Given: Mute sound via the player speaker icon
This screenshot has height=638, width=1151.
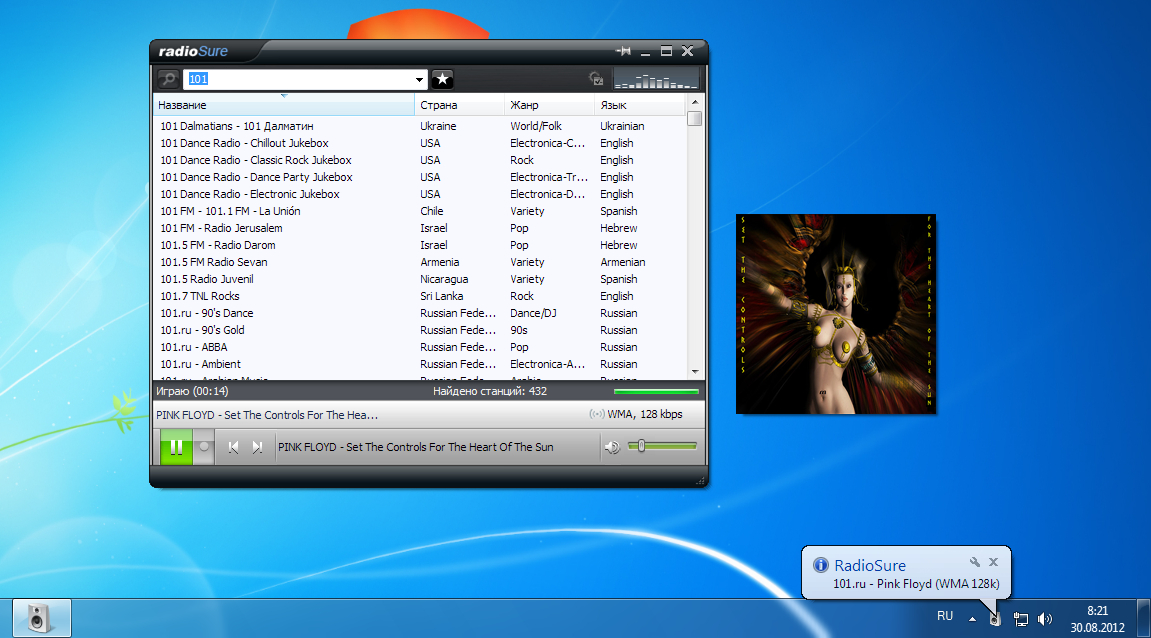Looking at the screenshot, I should (612, 447).
